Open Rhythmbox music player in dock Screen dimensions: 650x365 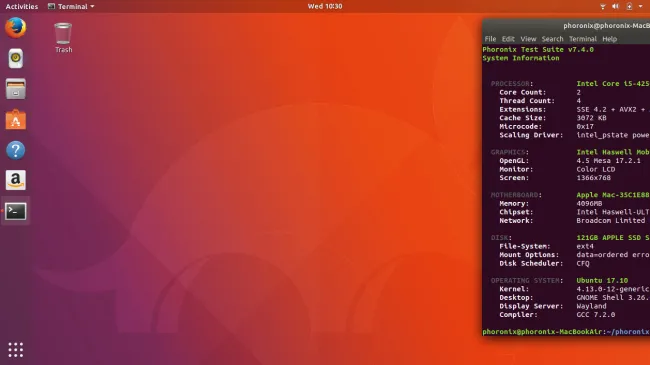coord(15,58)
